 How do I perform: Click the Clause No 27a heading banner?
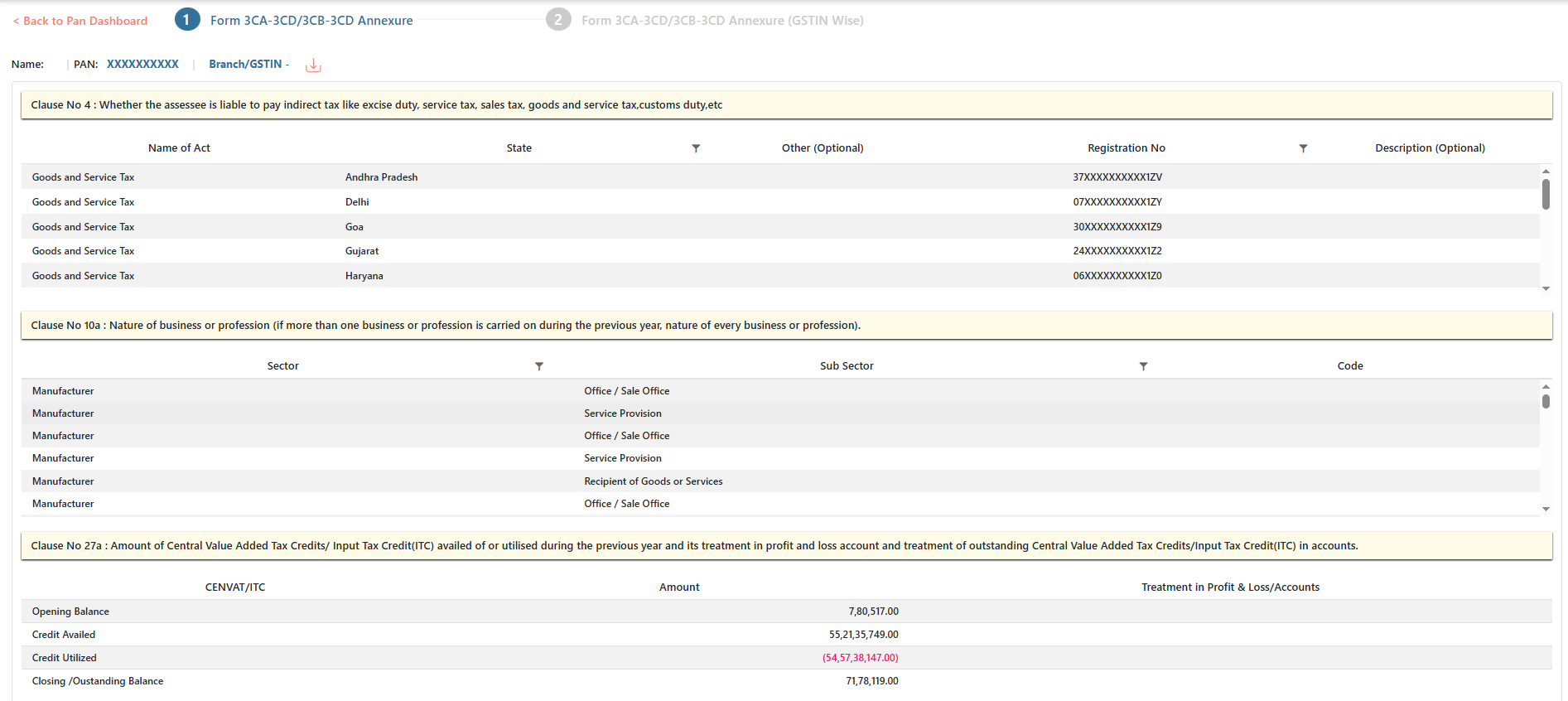click(x=786, y=546)
